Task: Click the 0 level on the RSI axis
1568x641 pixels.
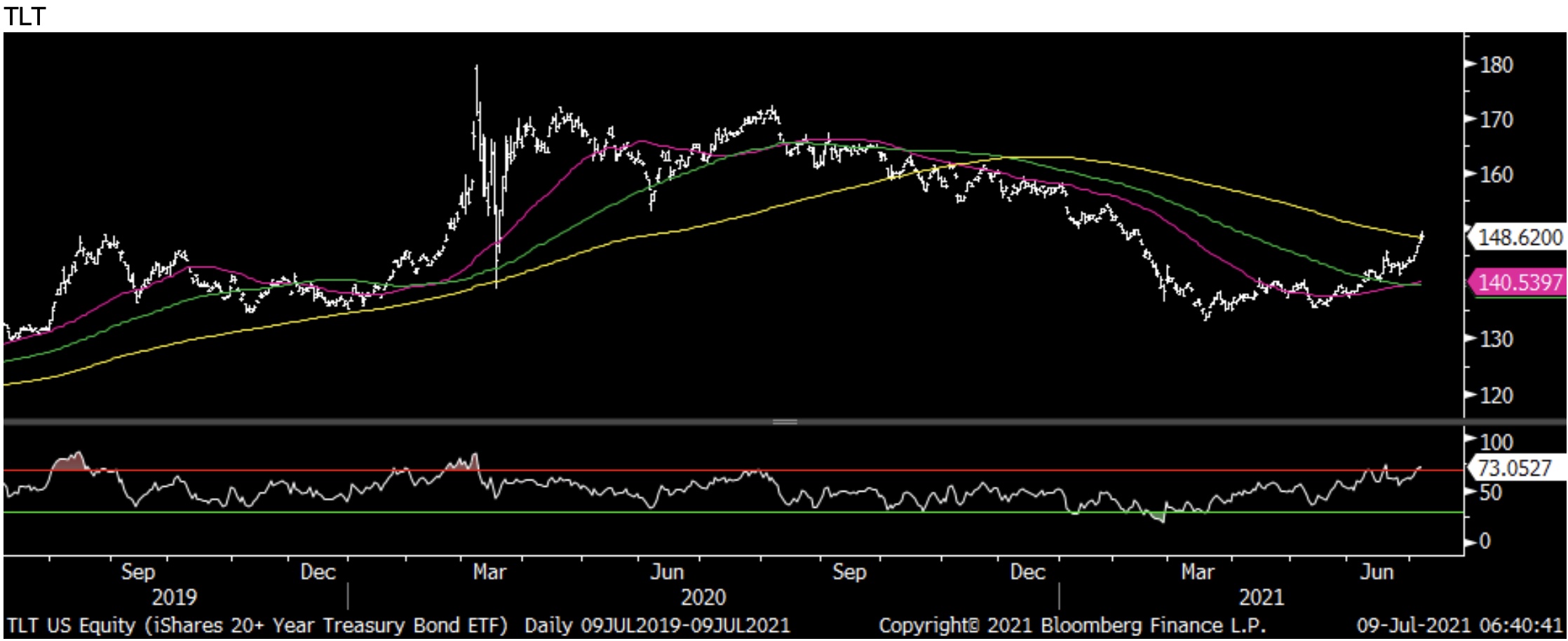Action: (x=1485, y=541)
